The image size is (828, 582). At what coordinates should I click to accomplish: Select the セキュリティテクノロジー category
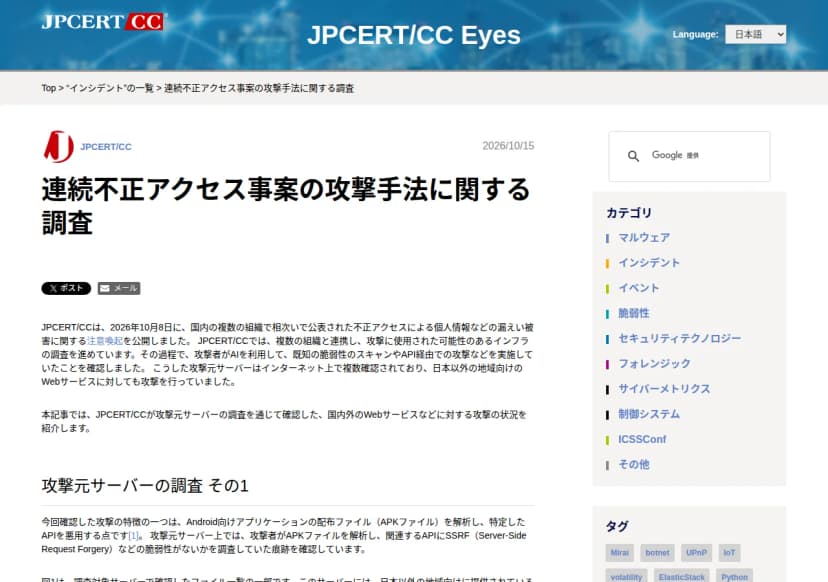[x=680, y=339]
